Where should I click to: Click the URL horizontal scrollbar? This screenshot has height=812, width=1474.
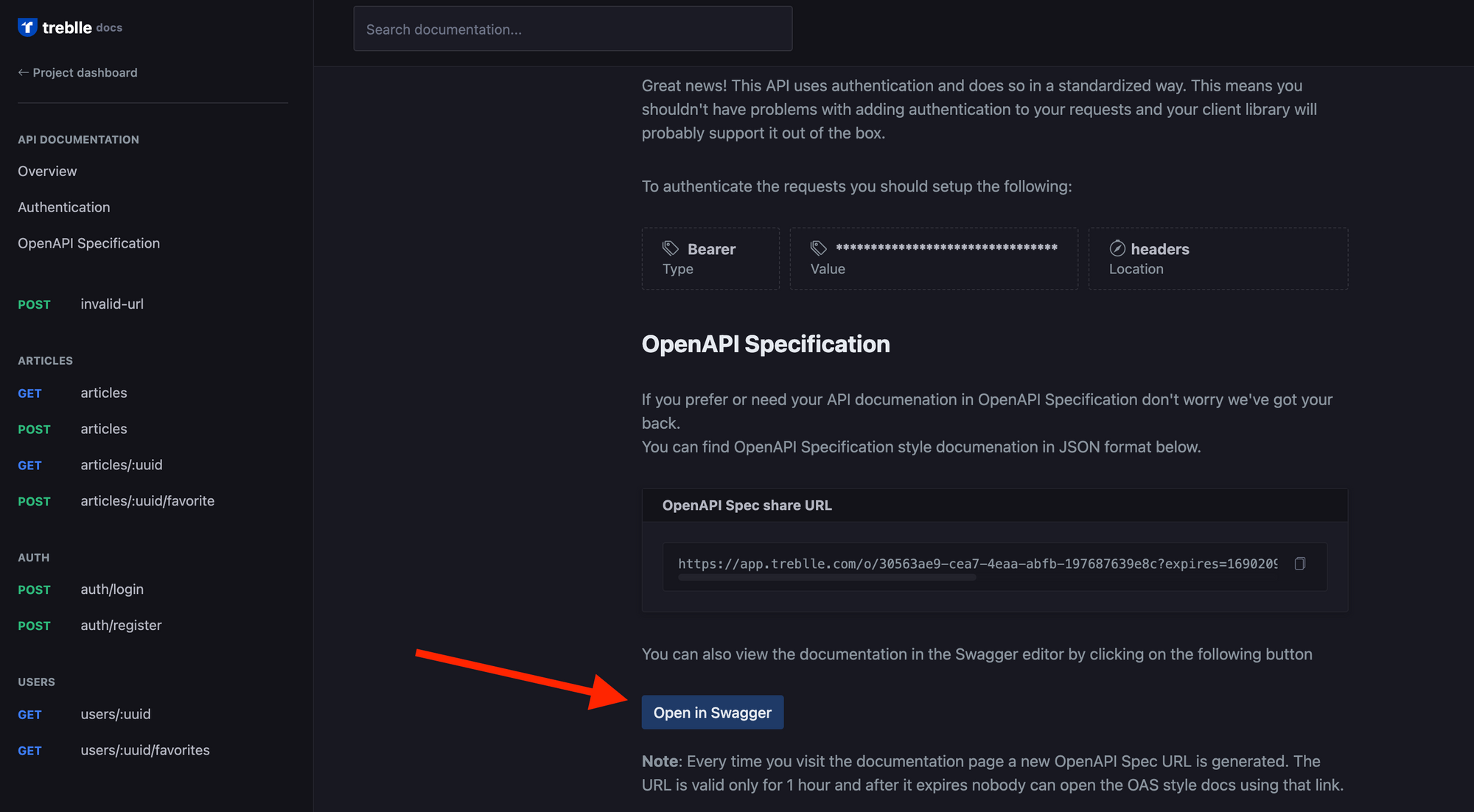coord(827,578)
